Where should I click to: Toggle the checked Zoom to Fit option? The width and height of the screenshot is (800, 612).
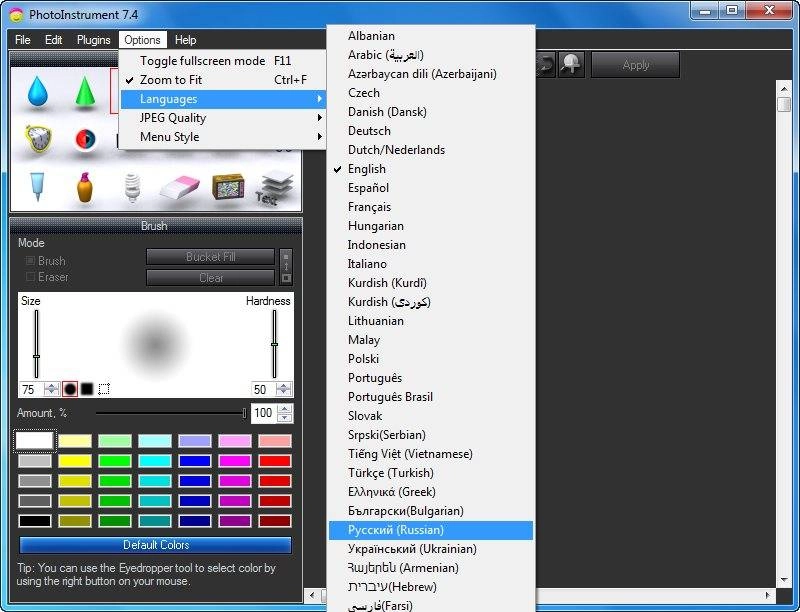pos(223,80)
